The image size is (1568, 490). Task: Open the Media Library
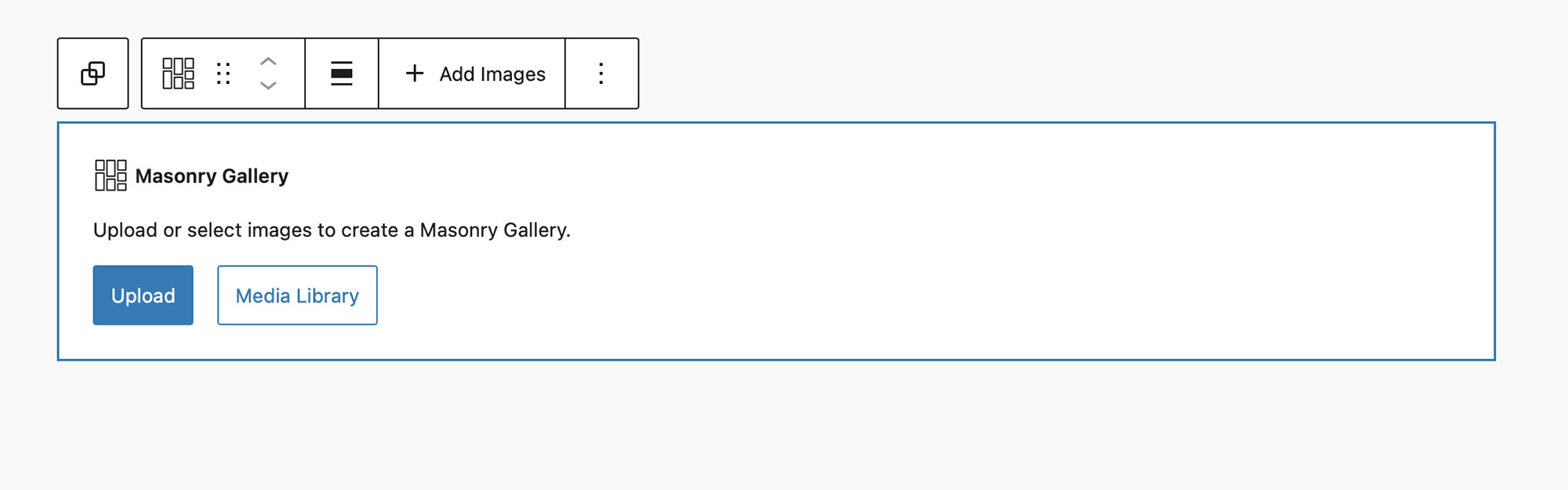tap(297, 296)
